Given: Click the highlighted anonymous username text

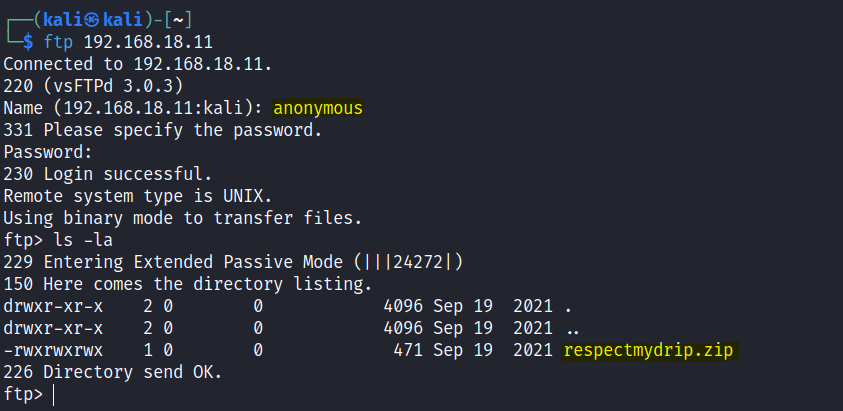Looking at the screenshot, I should [x=318, y=108].
